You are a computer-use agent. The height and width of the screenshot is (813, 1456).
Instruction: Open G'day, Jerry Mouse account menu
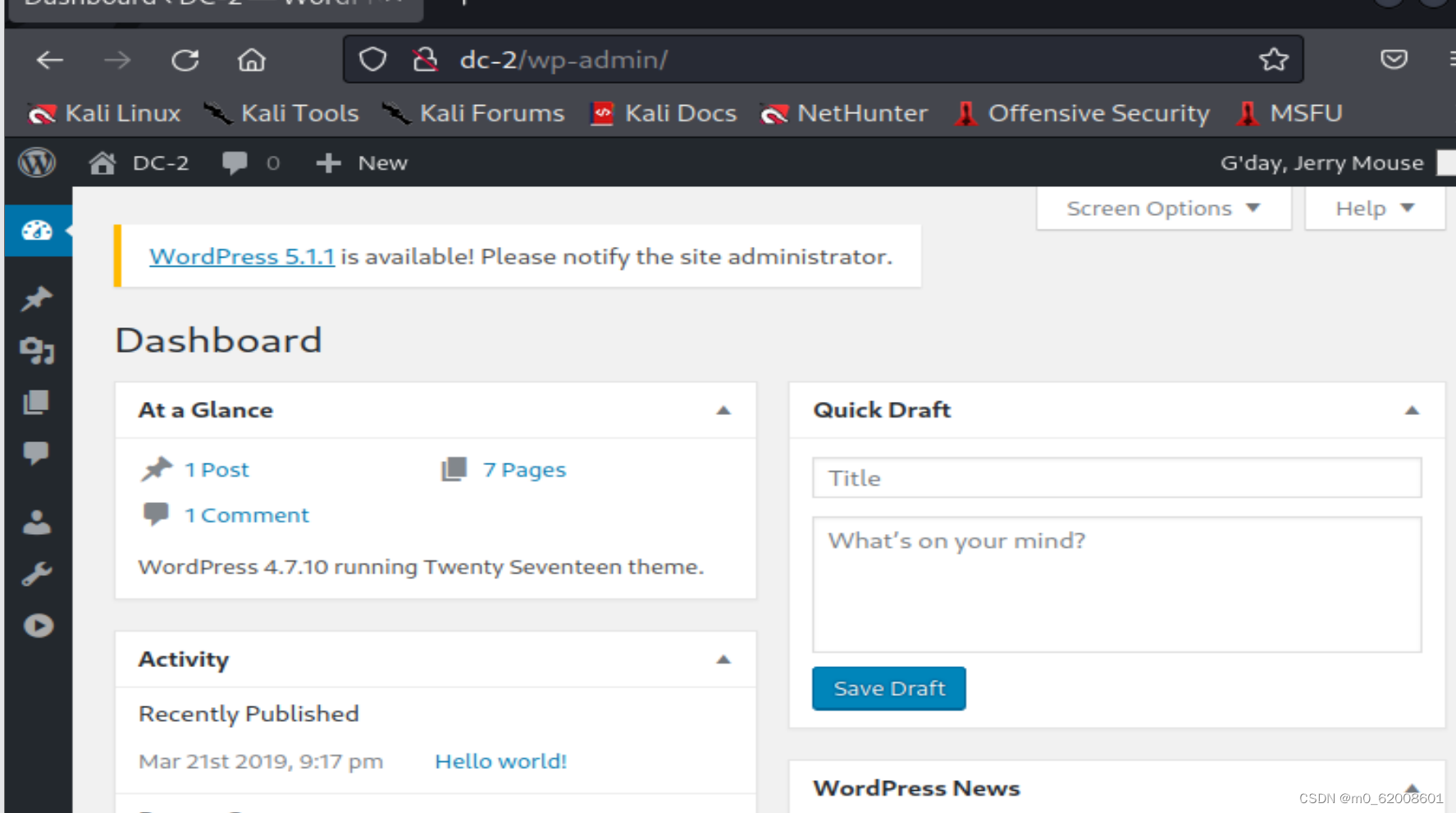point(1337,162)
